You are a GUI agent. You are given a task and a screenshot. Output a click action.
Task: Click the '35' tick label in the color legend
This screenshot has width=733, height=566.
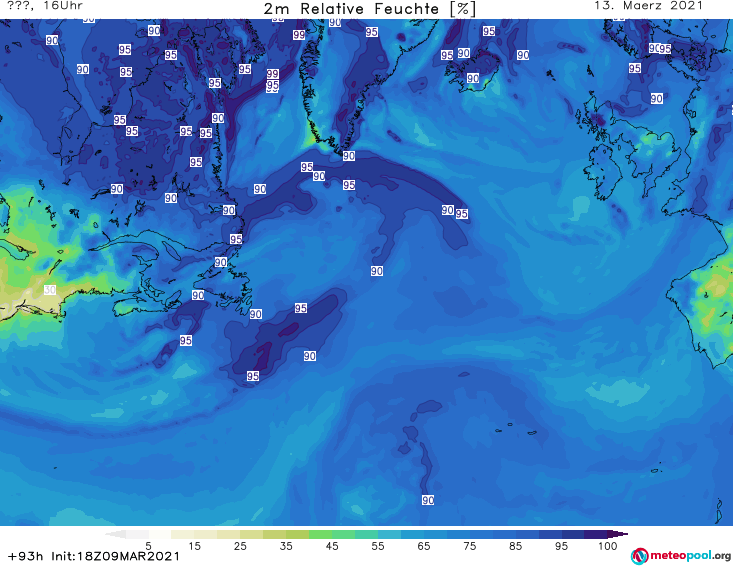pyautogui.click(x=286, y=546)
